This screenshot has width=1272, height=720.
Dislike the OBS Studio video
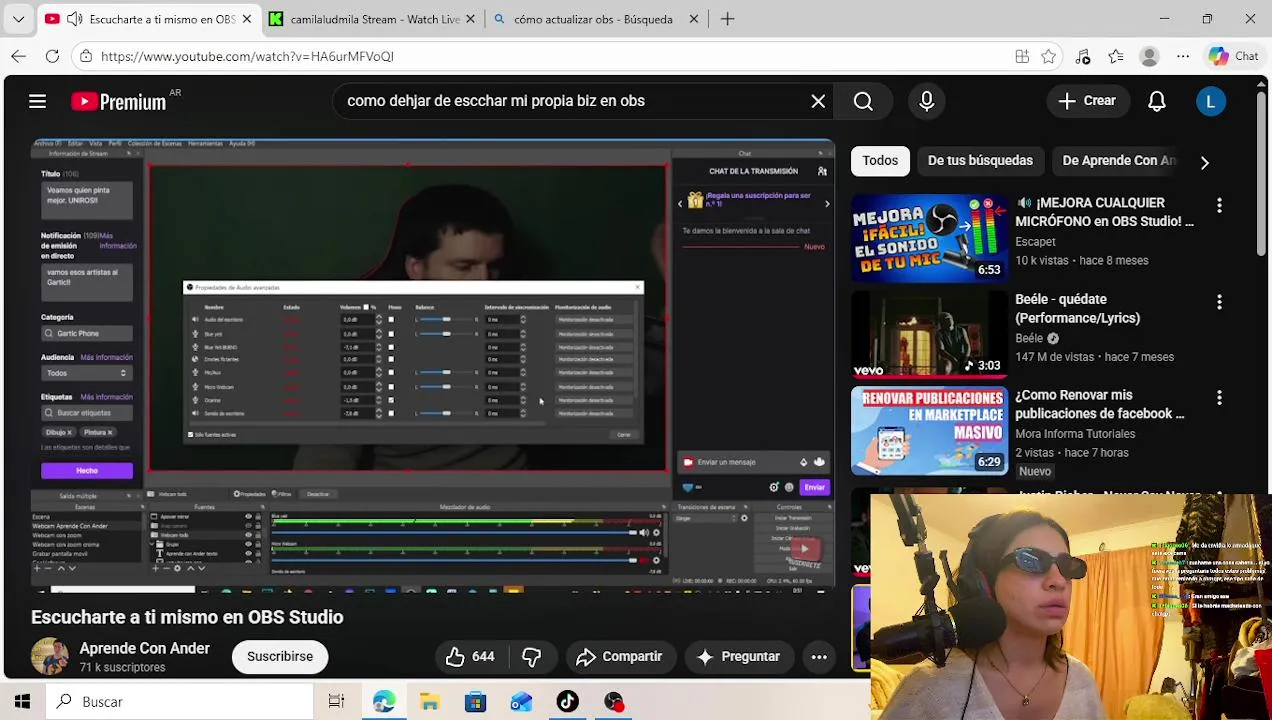(x=532, y=656)
